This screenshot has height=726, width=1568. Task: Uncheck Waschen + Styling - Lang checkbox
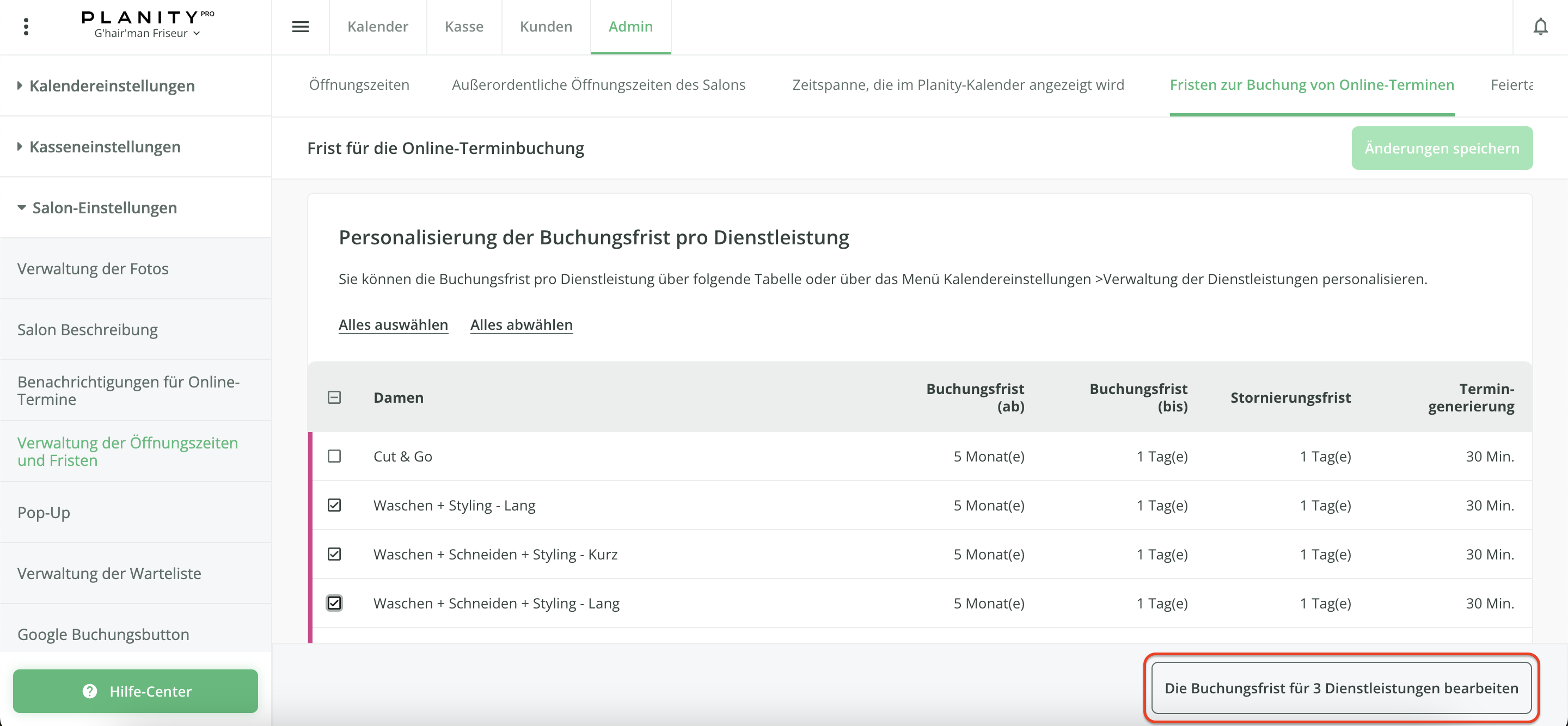[x=334, y=505]
